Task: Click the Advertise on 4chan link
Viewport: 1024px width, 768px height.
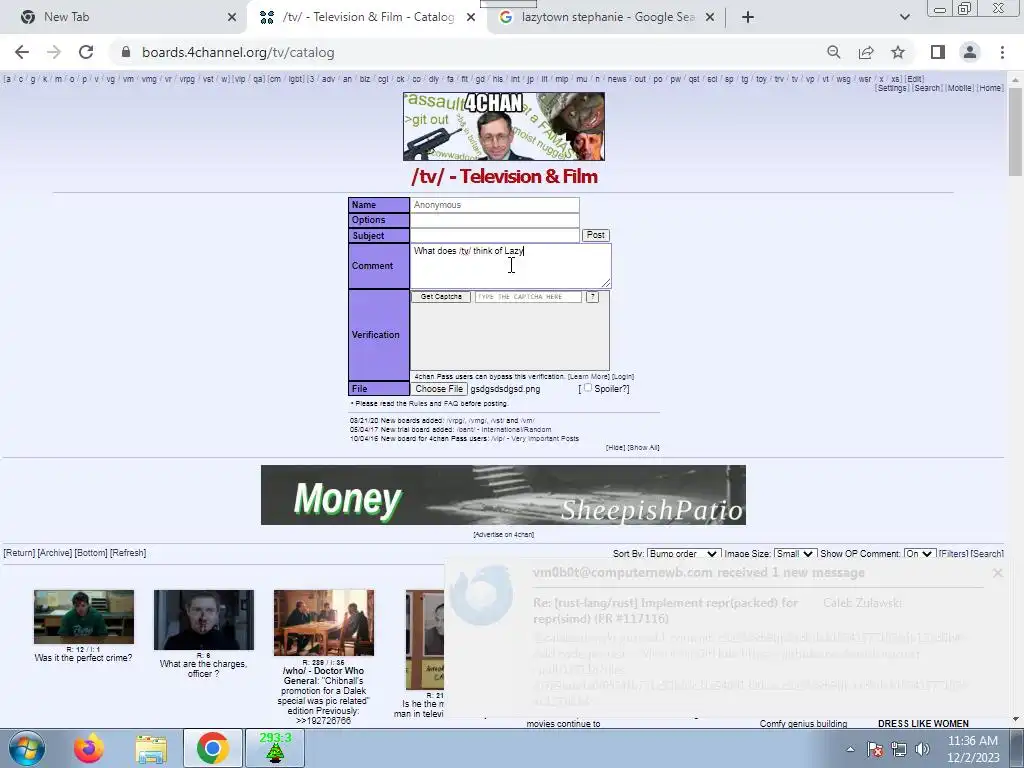Action: click(x=504, y=534)
